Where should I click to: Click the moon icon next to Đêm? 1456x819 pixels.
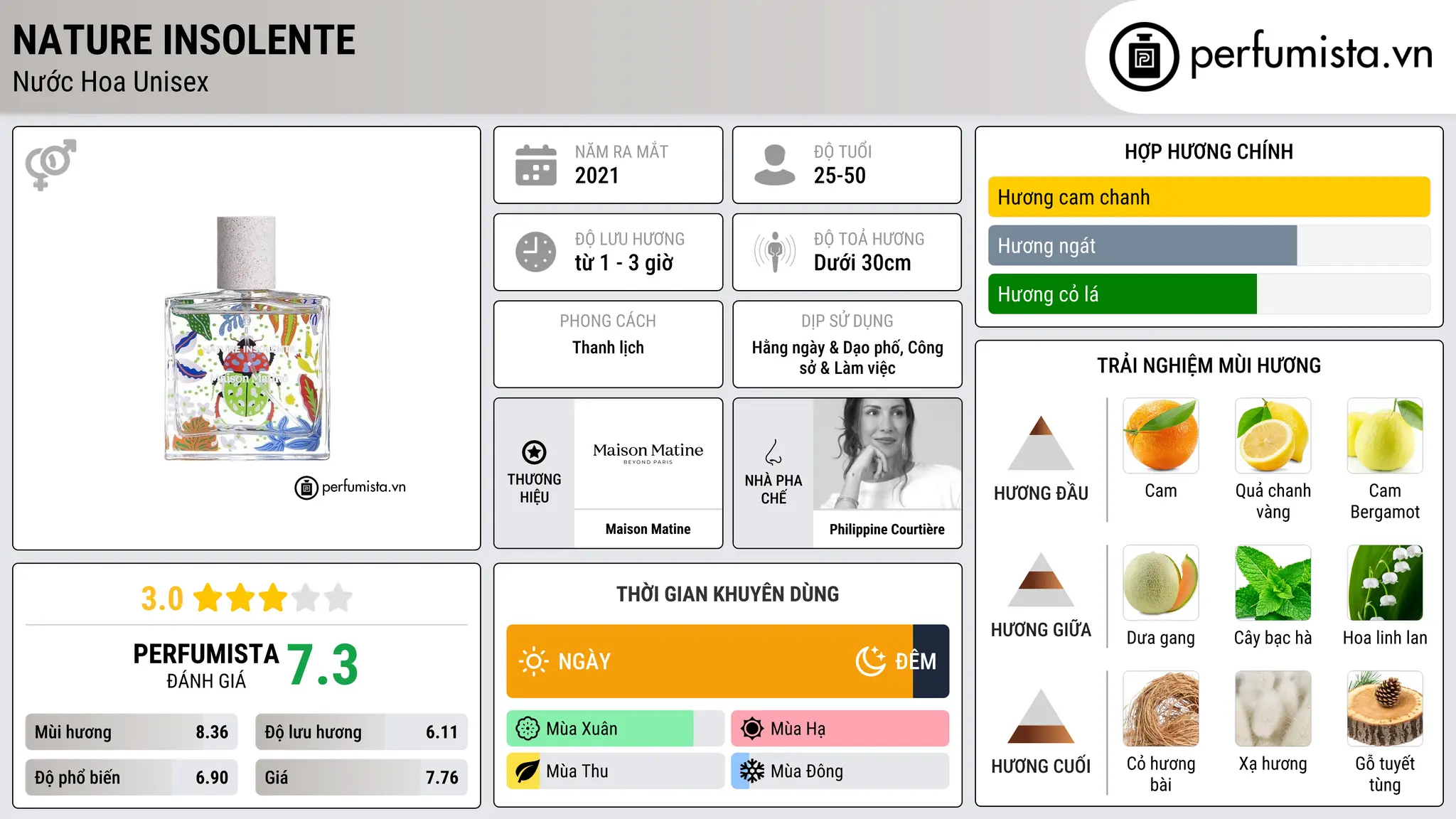(x=870, y=661)
